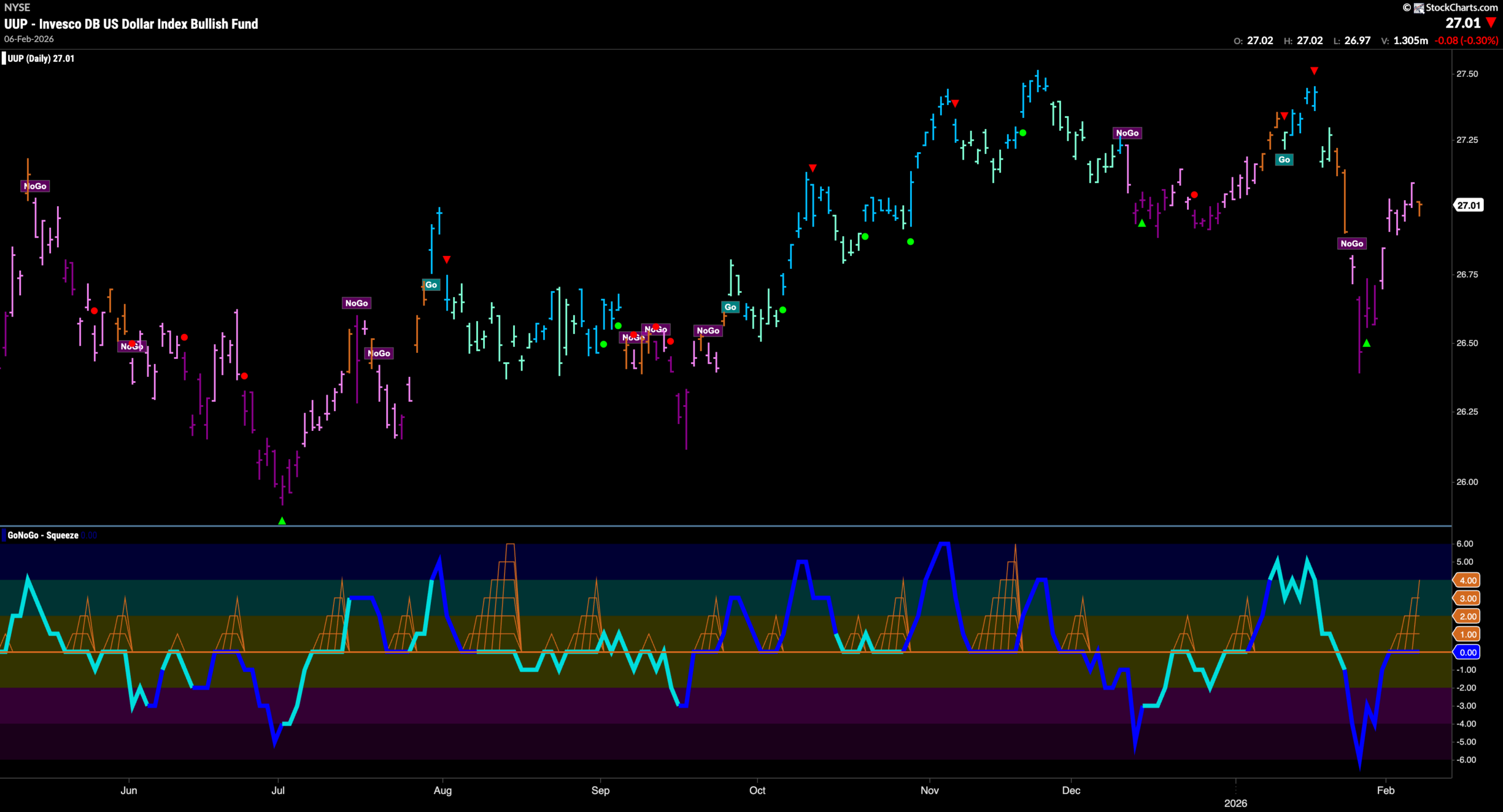The image size is (1503, 812).
Task: Click the volume value V: 1.305m
Action: tap(1404, 41)
